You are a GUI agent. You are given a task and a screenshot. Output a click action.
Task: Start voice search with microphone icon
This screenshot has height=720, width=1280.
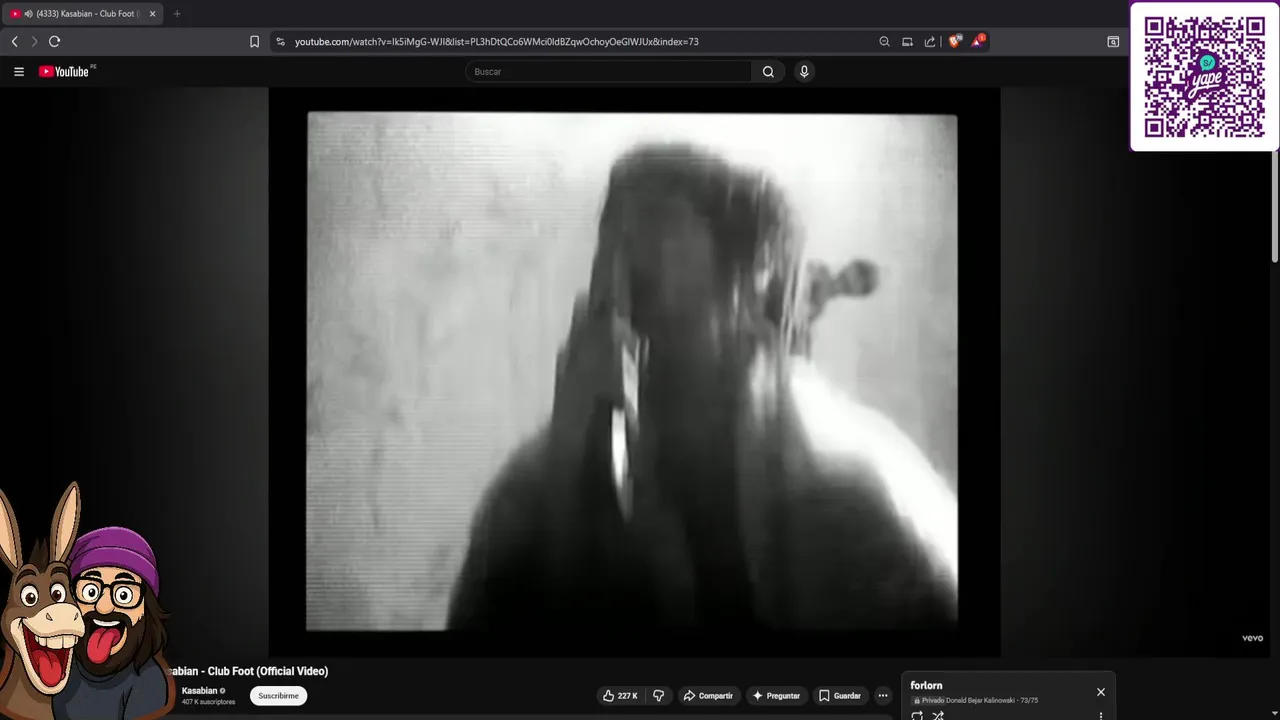click(804, 71)
